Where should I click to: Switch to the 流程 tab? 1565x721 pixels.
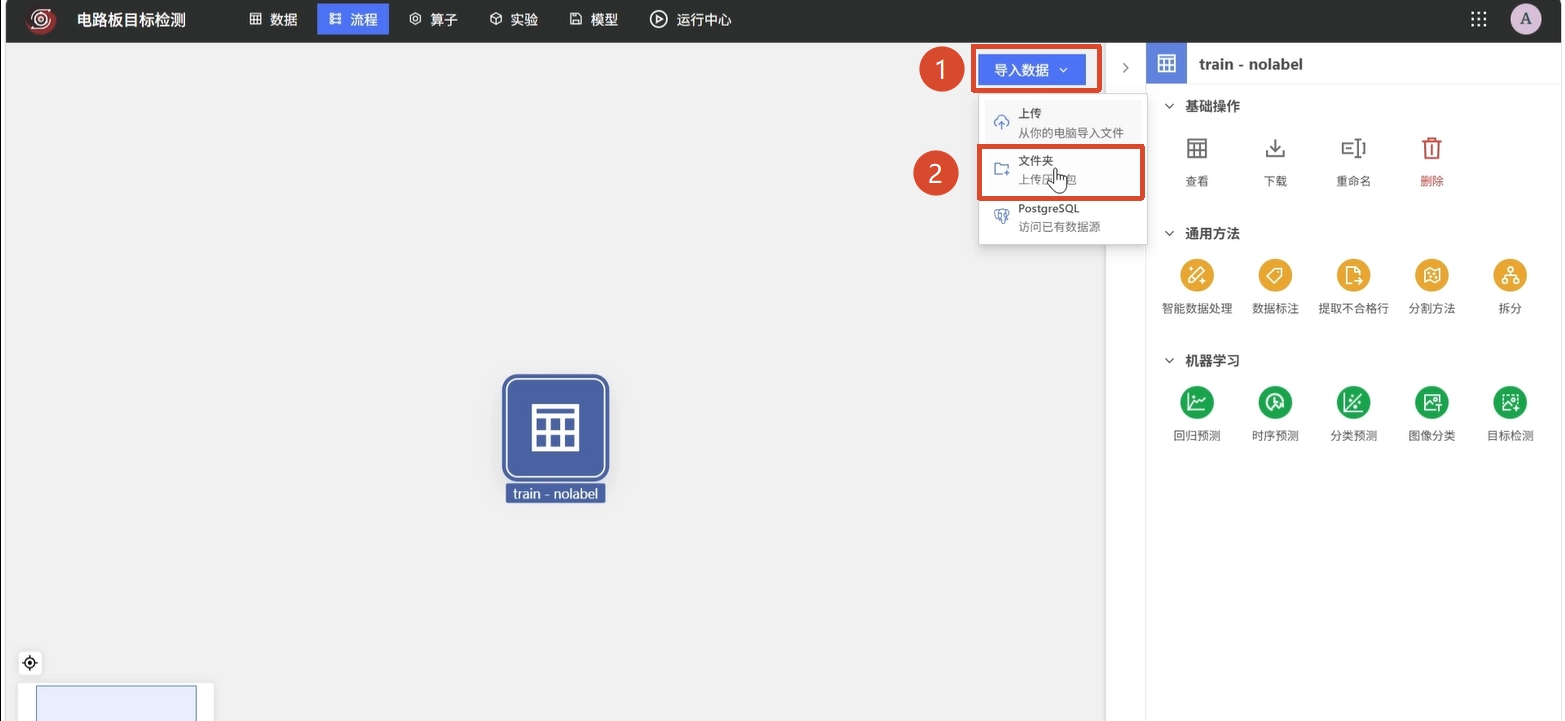pos(352,19)
